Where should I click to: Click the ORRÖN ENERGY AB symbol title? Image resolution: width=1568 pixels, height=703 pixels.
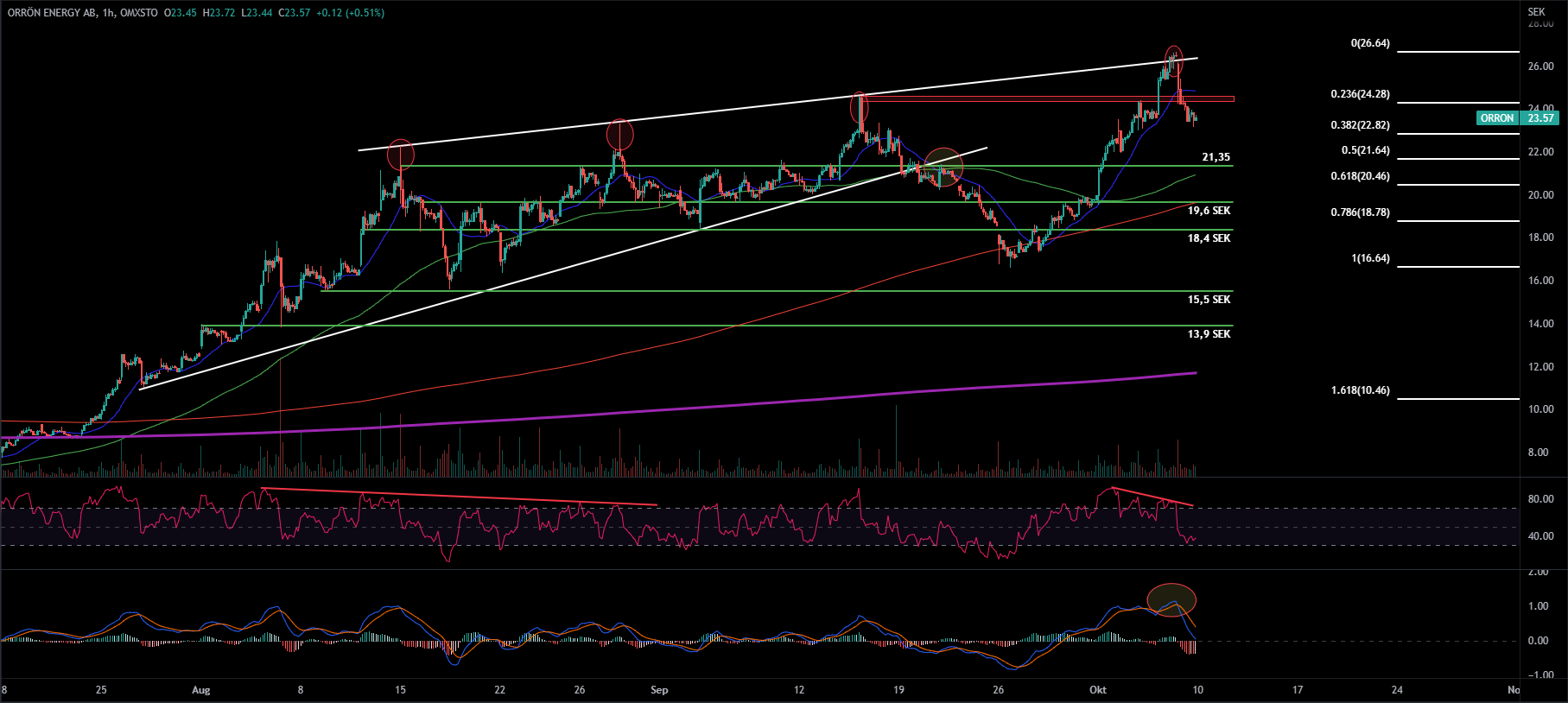[x=51, y=13]
